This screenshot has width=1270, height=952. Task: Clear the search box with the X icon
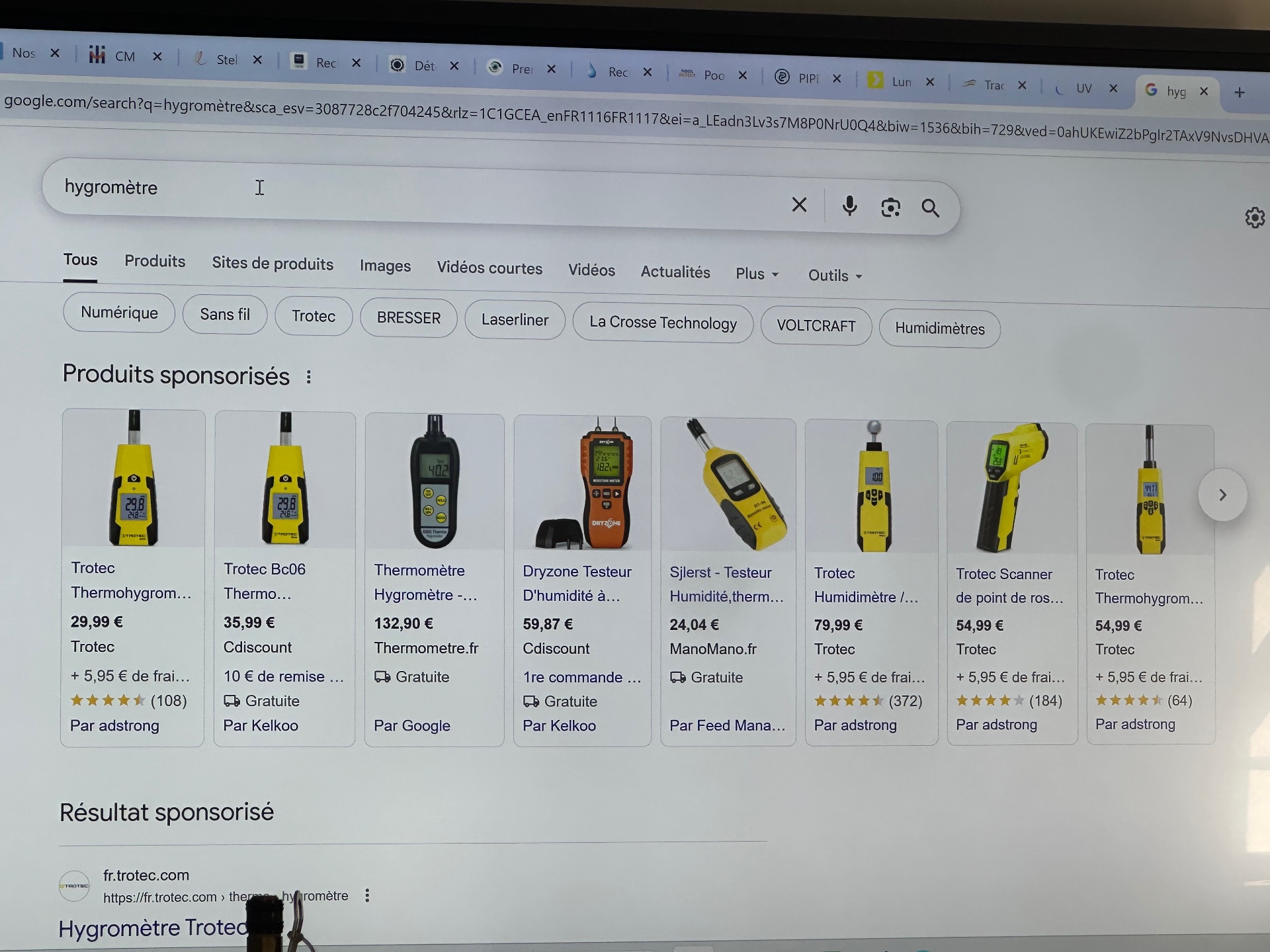click(799, 205)
